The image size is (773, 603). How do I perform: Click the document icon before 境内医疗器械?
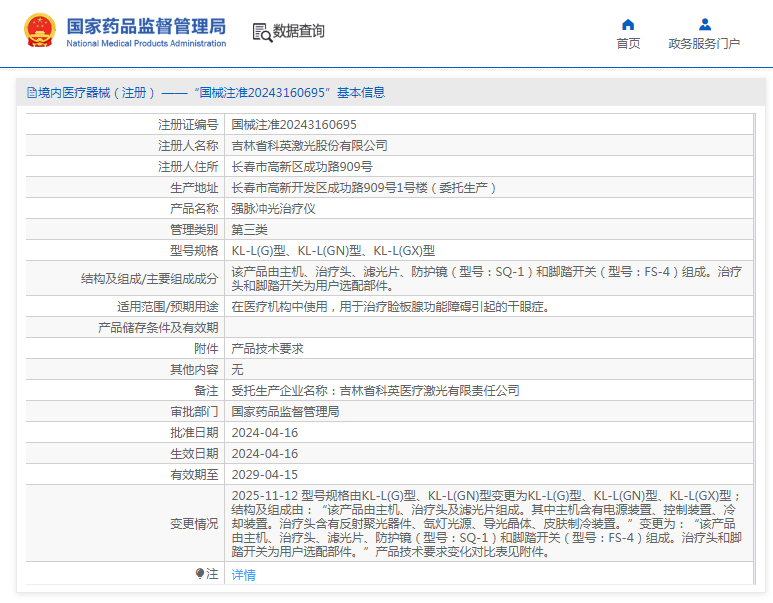31,93
